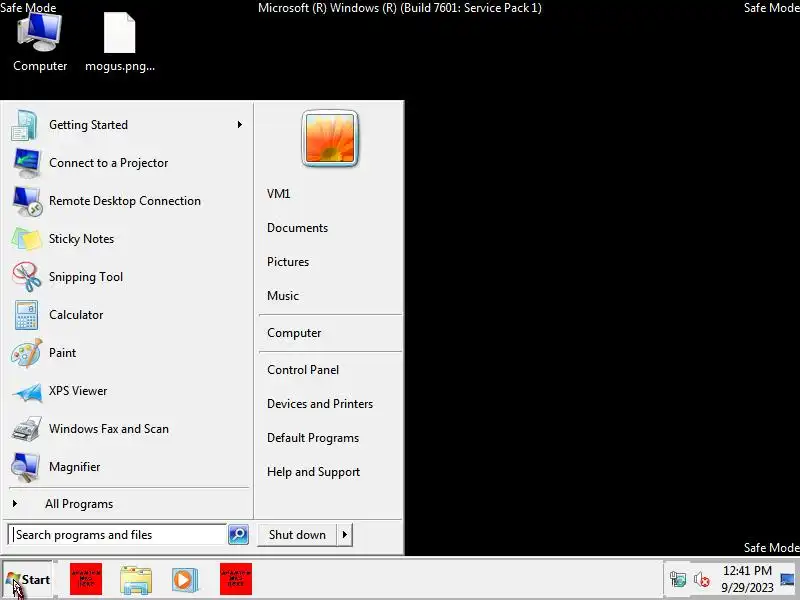Focus the Search programs and files box
This screenshot has width=800, height=600.
(117, 535)
